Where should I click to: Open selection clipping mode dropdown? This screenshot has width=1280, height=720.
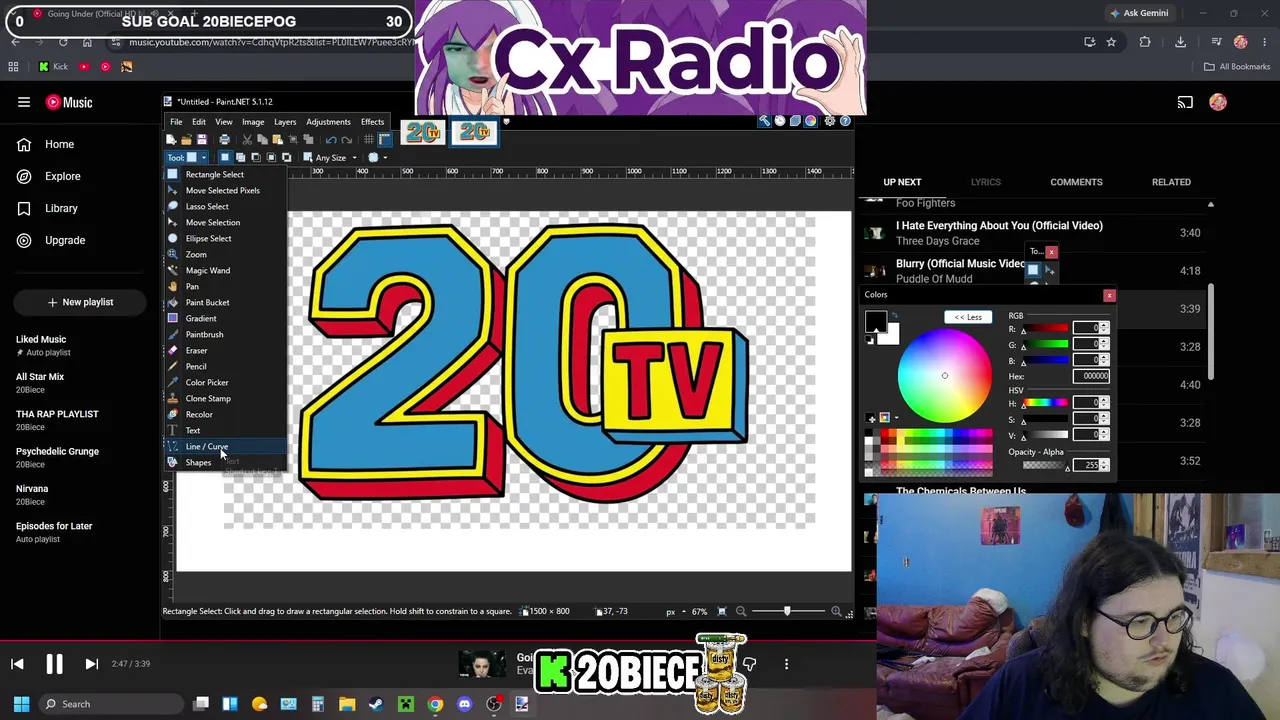[x=377, y=158]
